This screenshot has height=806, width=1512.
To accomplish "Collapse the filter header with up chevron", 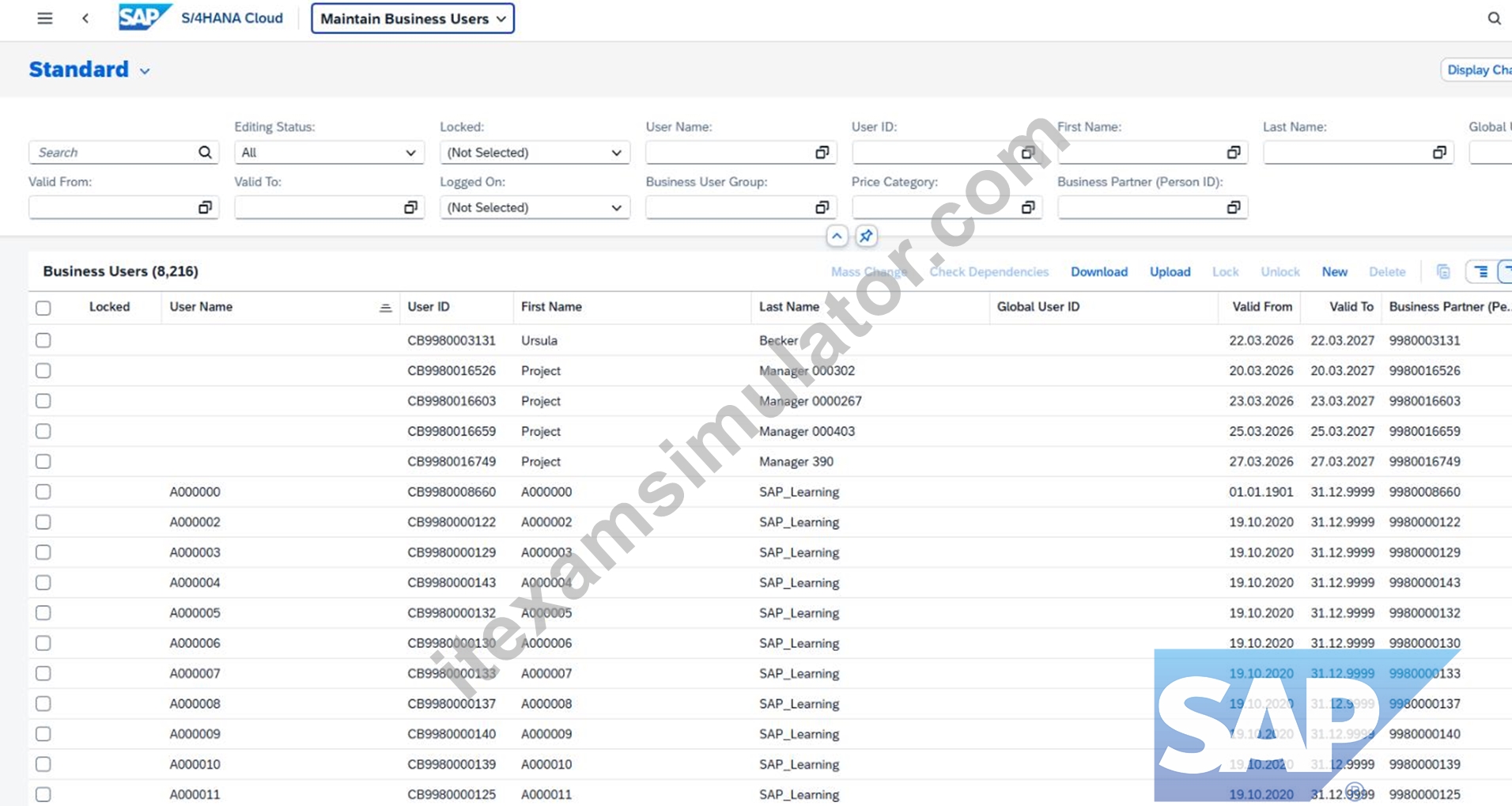I will [837, 236].
